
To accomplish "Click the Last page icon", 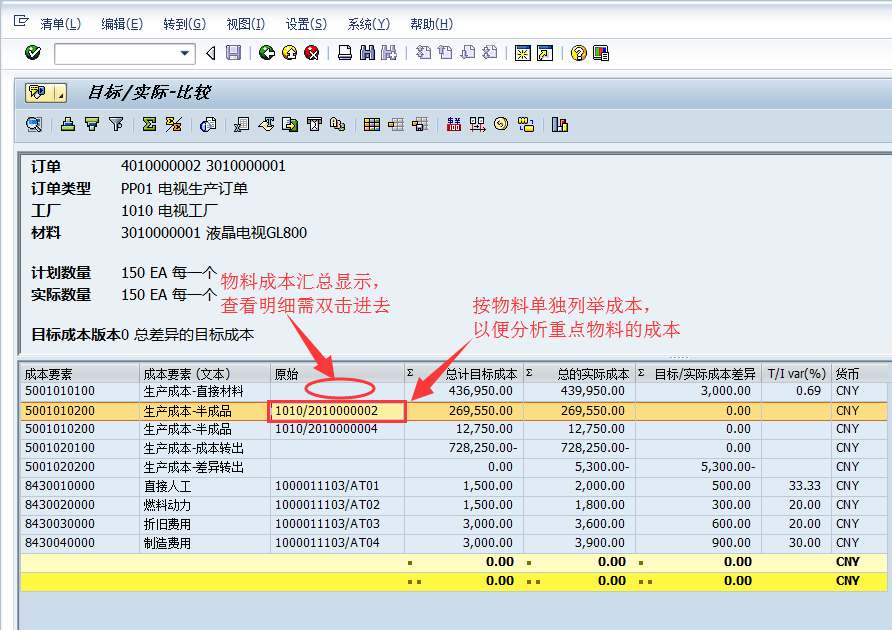I will click(x=490, y=53).
